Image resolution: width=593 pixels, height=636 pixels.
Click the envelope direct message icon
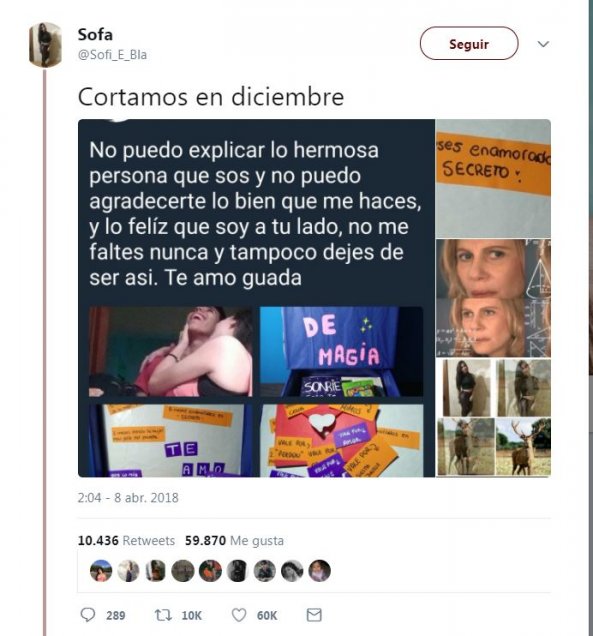coord(314,615)
